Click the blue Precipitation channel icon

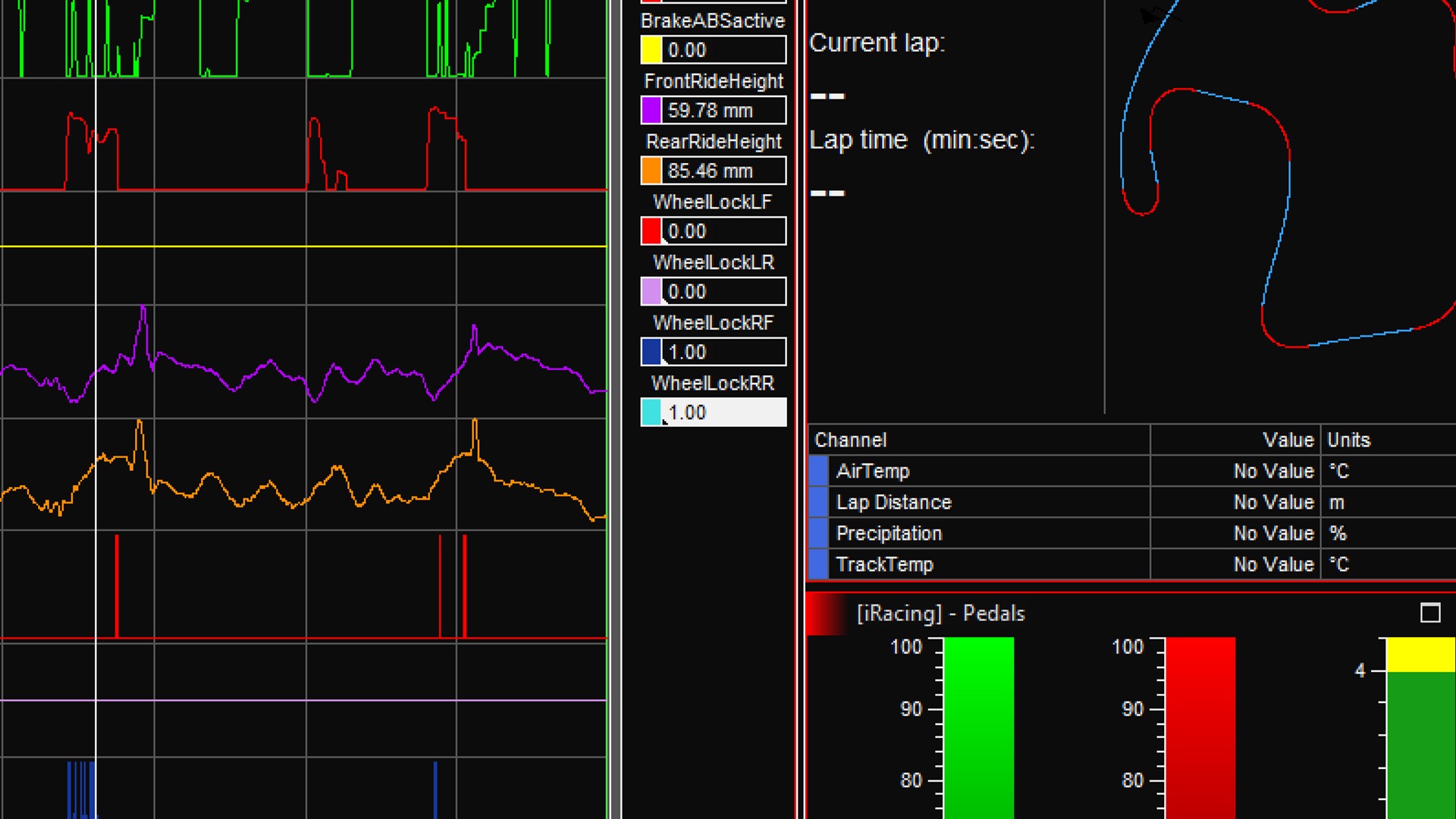817,533
